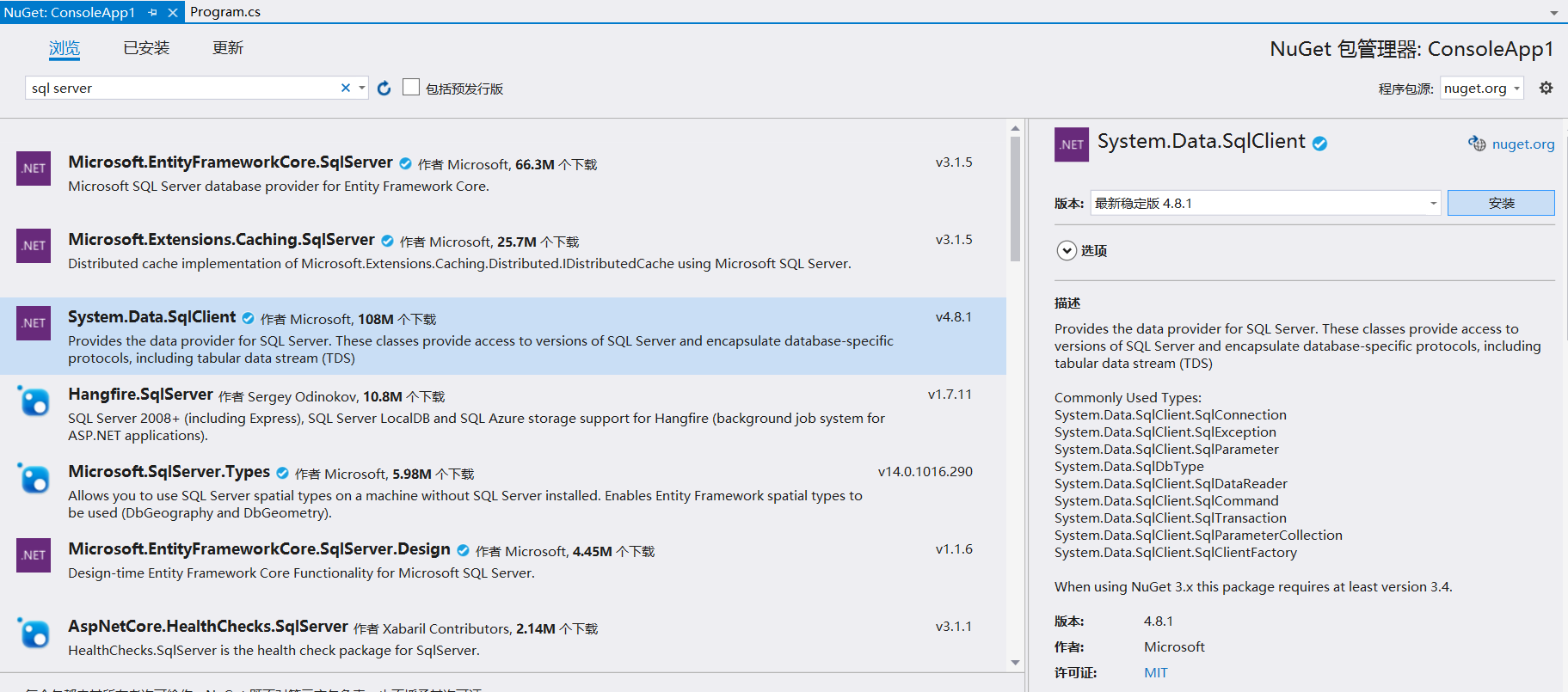Switch to the Updates (更新) tab
This screenshot has height=692, width=1568.
tap(228, 48)
